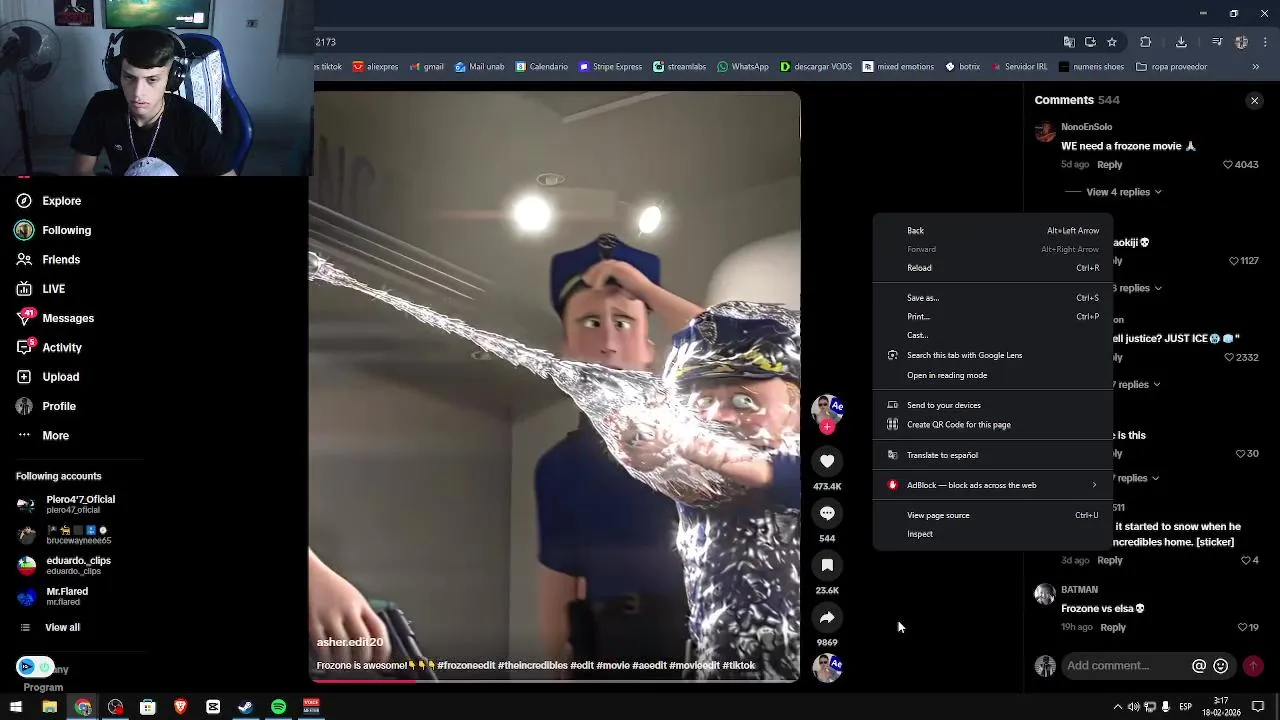Select Cast... in the context menu

click(x=993, y=335)
